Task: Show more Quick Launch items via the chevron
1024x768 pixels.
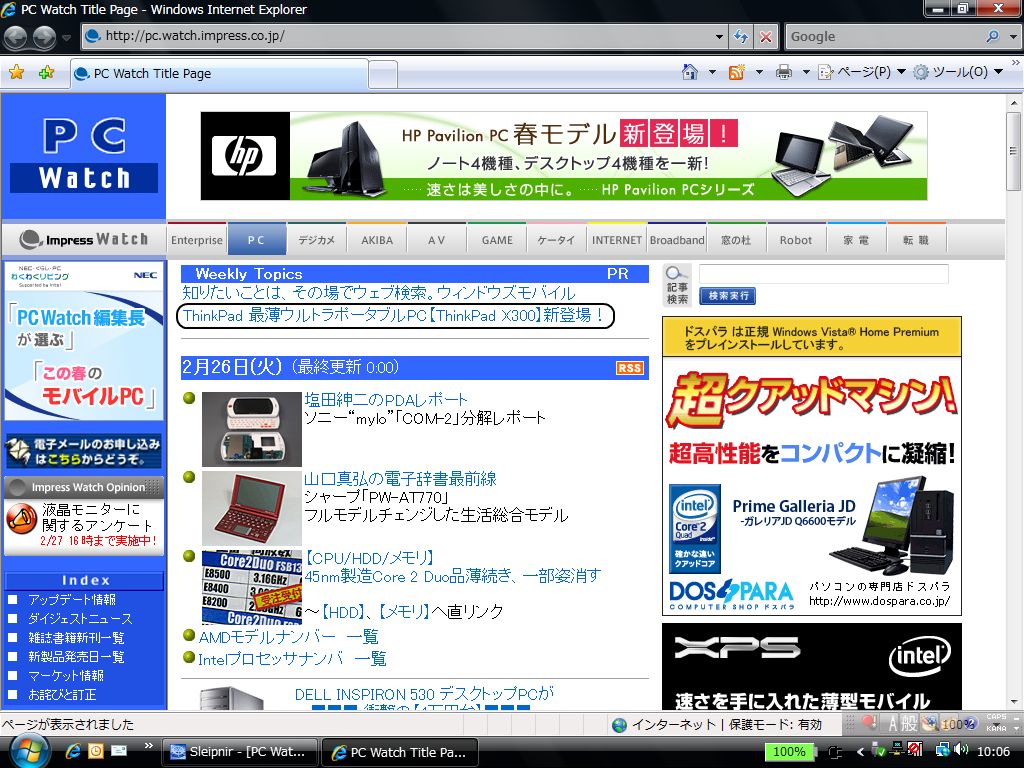Action: pyautogui.click(x=148, y=746)
